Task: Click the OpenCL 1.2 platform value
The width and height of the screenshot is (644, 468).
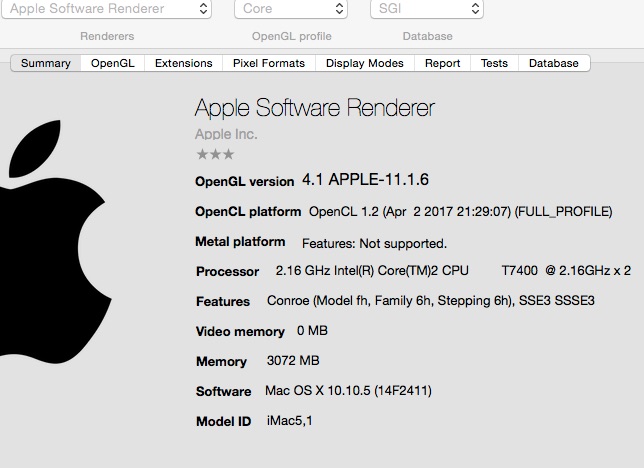Action: [460, 212]
